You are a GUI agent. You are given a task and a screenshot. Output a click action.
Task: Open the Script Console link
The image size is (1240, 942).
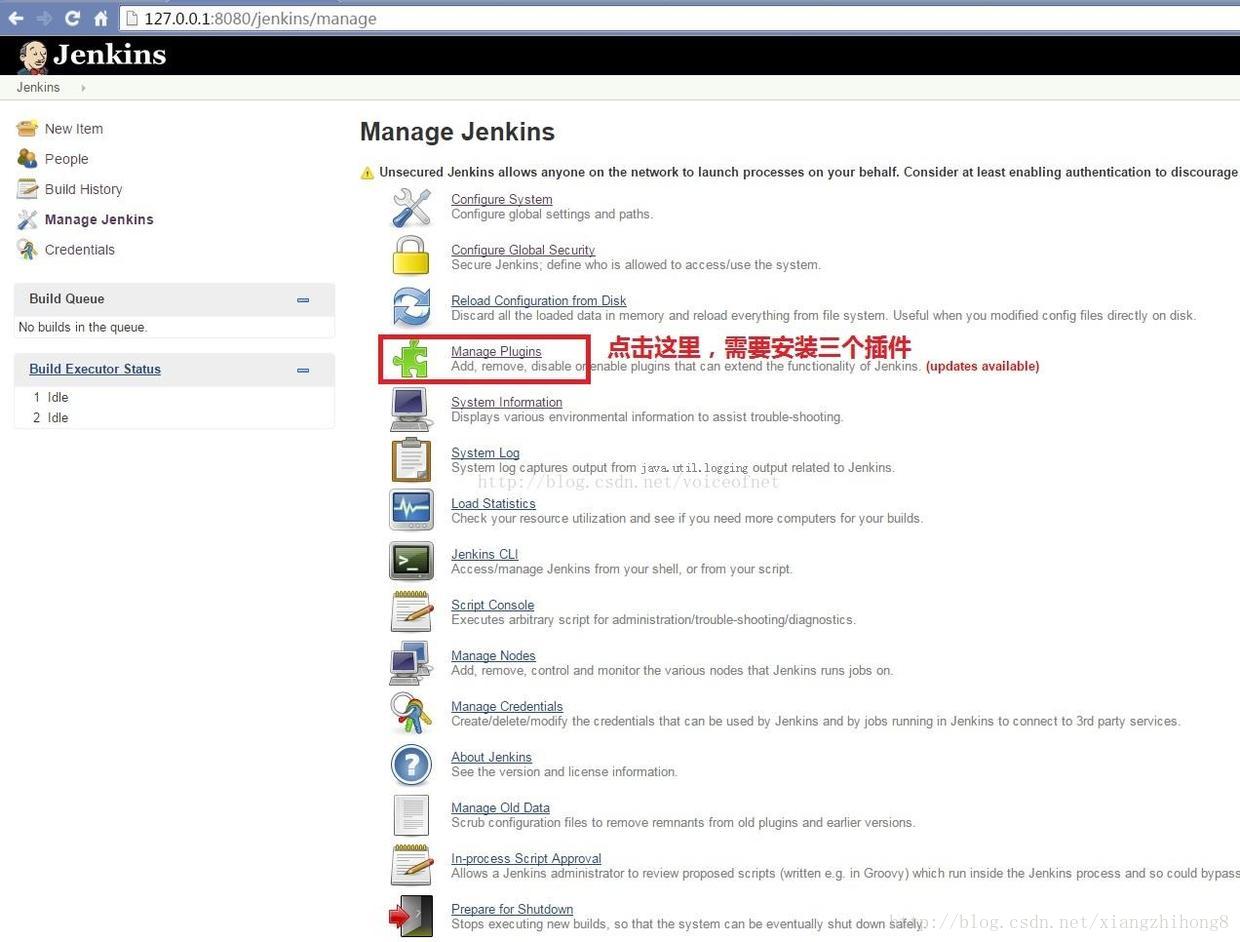click(493, 605)
